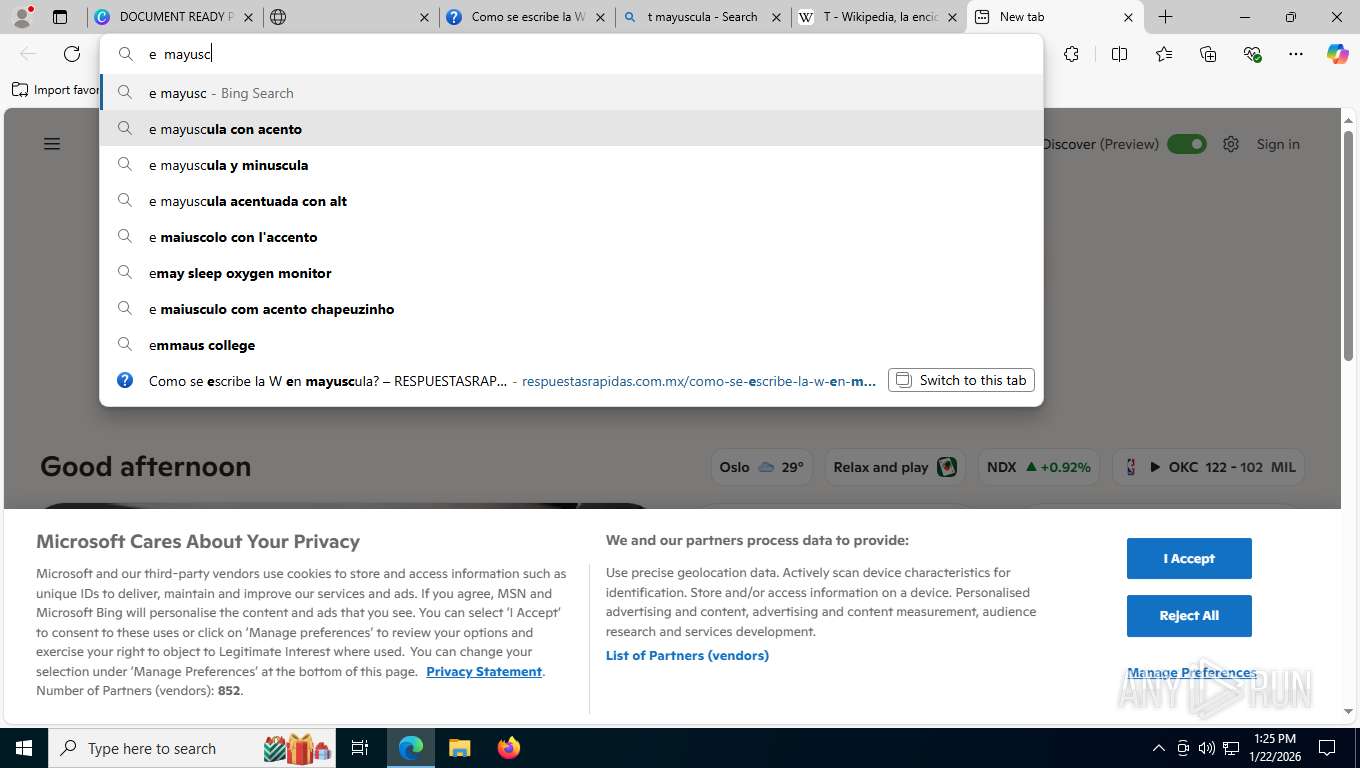This screenshot has width=1360, height=768.
Task: Open the new tab page hamburger menu
Action: point(52,144)
